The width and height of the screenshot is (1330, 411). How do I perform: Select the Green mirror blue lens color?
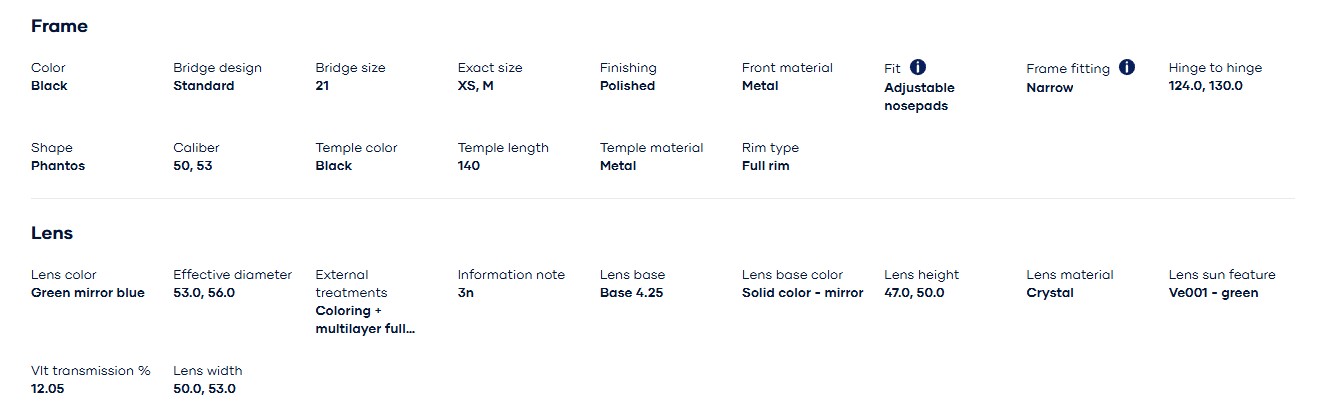tap(88, 293)
